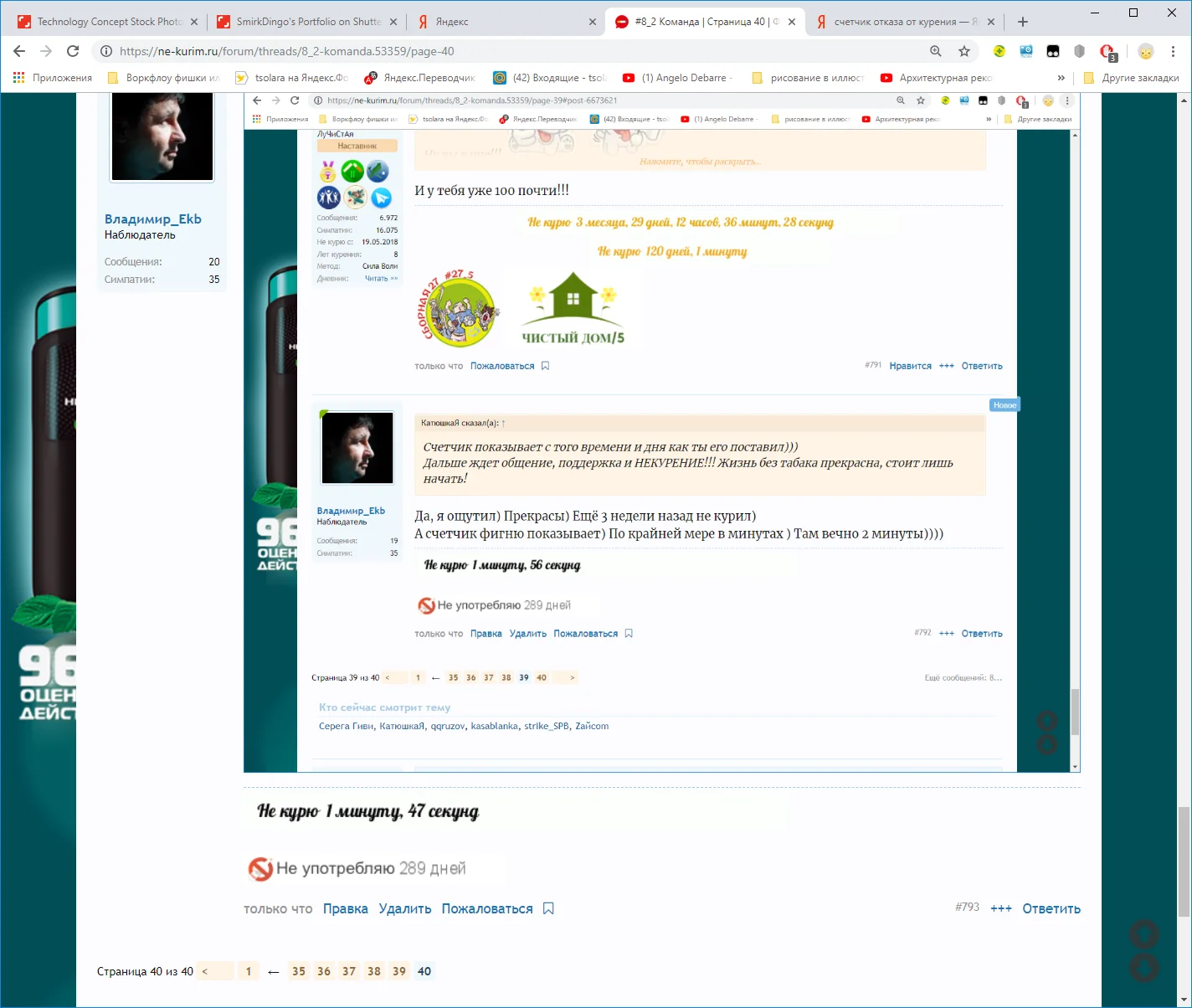Open the yellow-green extension icon in the main toolbar
Viewport: 1192px width, 1008px height.
click(999, 51)
